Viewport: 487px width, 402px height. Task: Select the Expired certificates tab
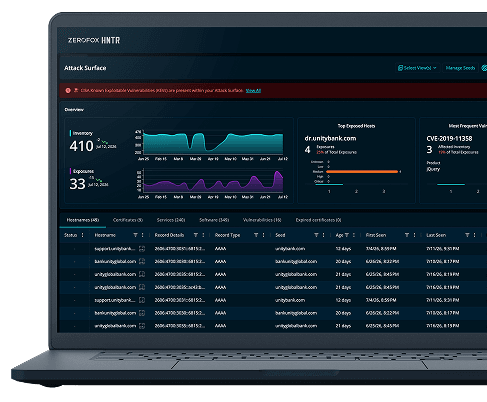(318, 220)
